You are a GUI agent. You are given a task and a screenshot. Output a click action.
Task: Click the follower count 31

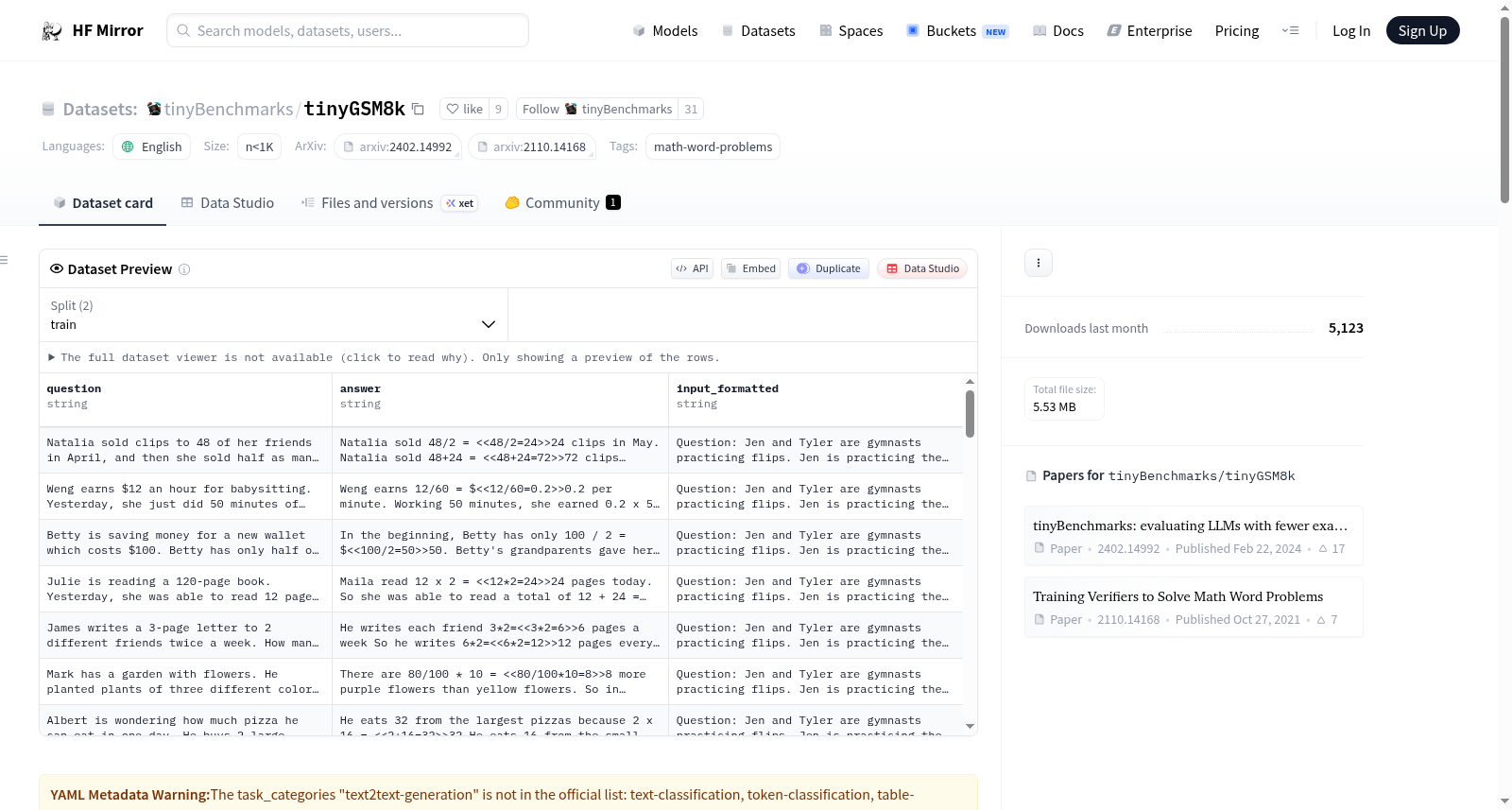click(691, 109)
